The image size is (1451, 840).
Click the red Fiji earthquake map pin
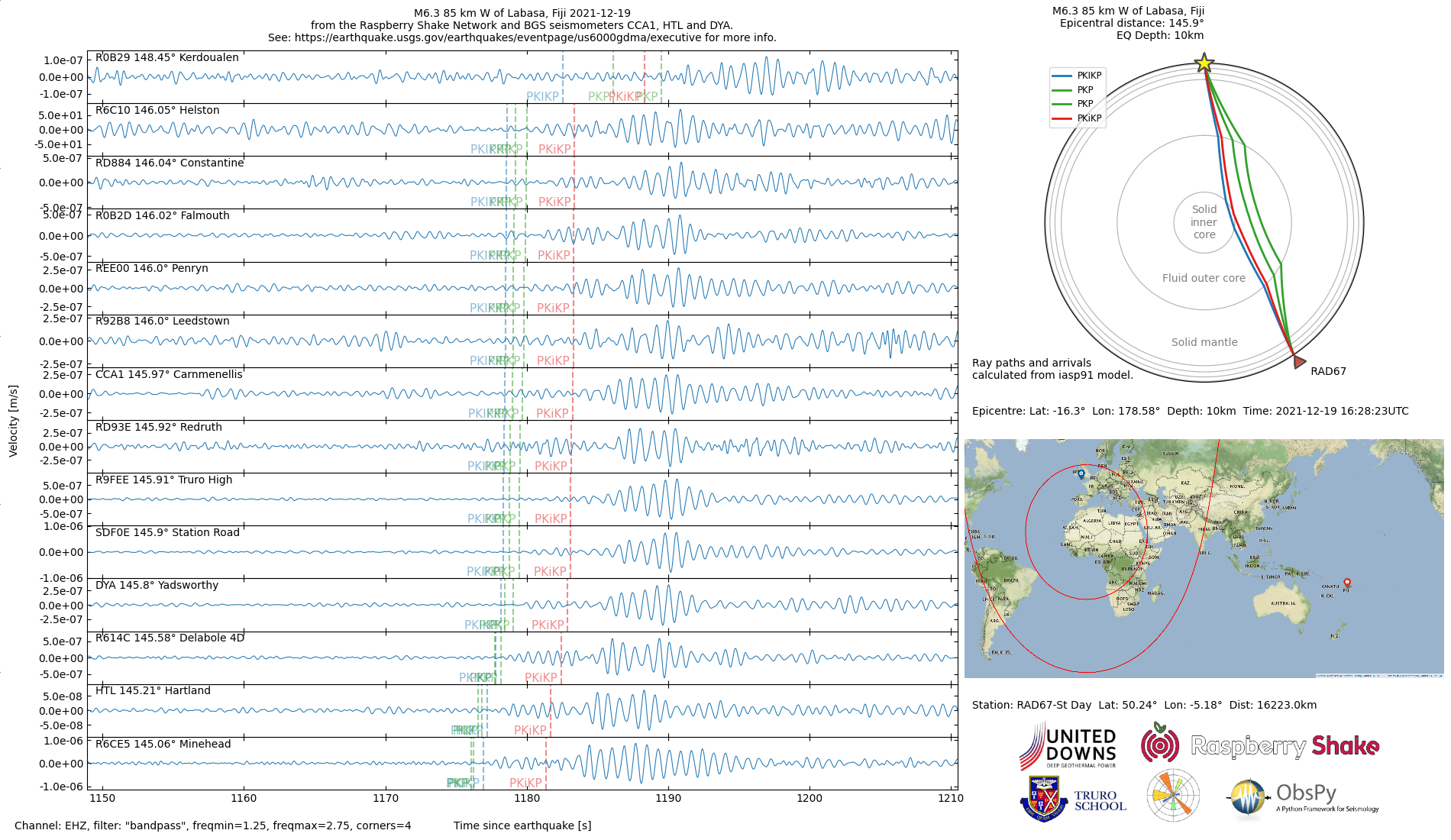coord(1347,583)
